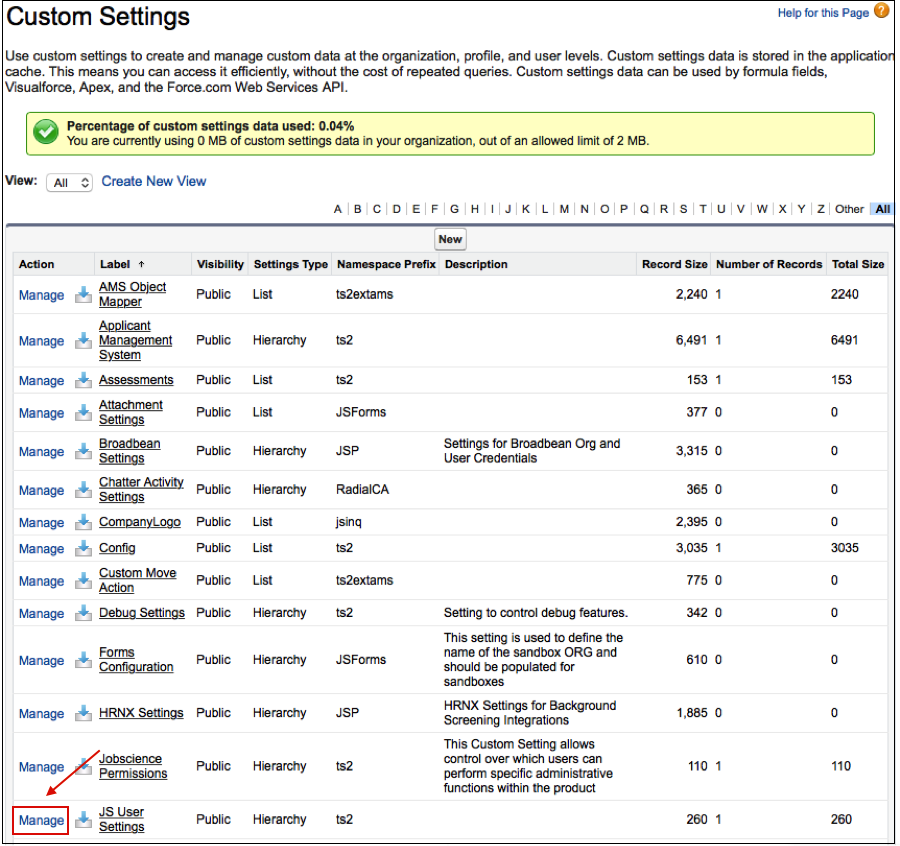
Task: Click the jsinq namespace prefix cell
Action: (x=348, y=522)
